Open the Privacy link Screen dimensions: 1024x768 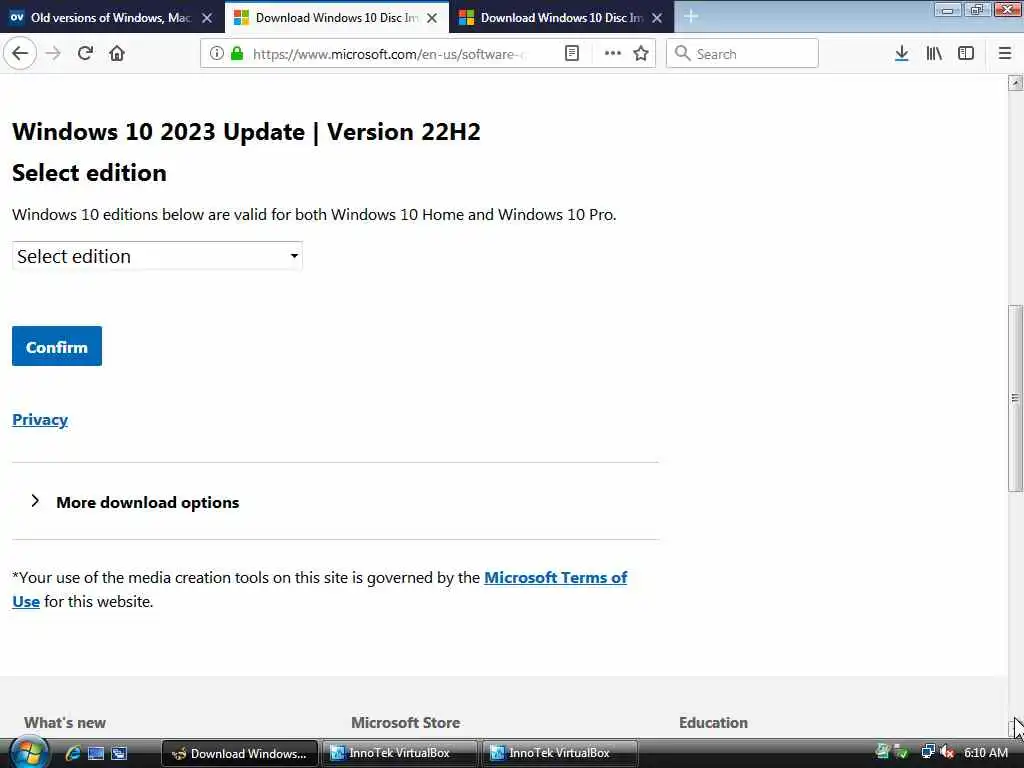tap(40, 420)
